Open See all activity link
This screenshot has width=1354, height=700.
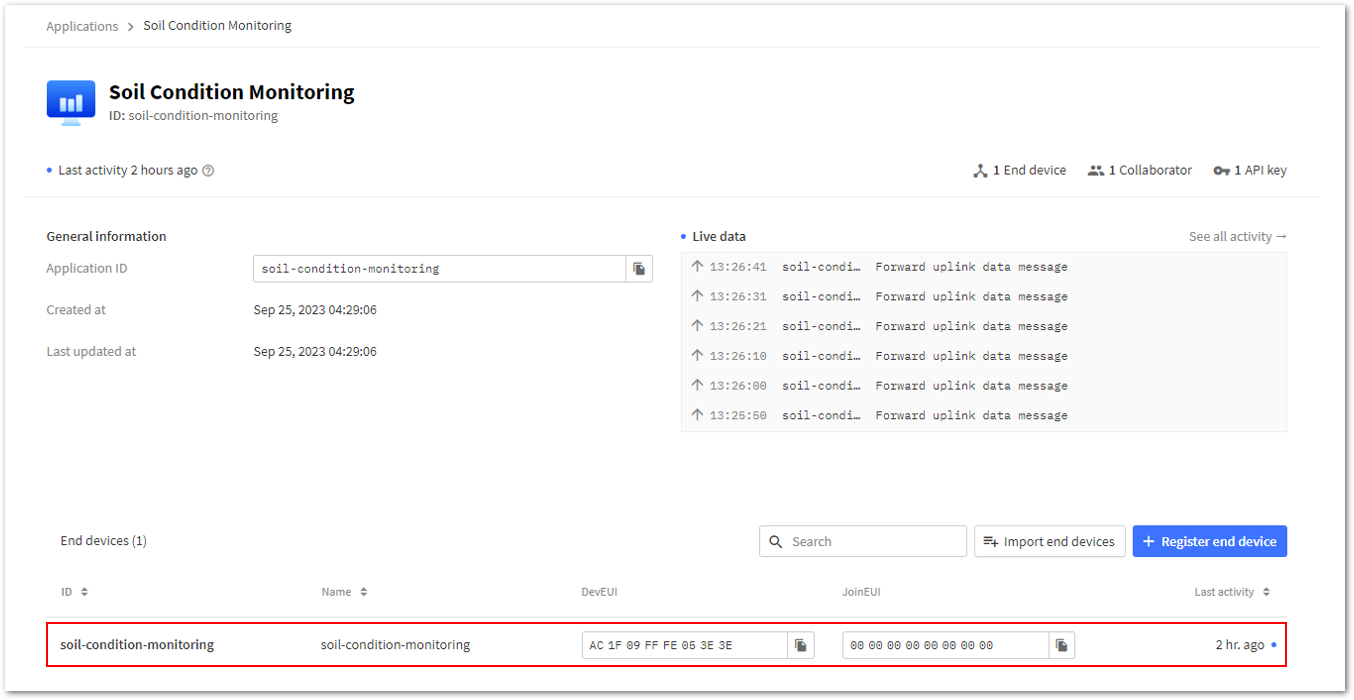(1238, 237)
